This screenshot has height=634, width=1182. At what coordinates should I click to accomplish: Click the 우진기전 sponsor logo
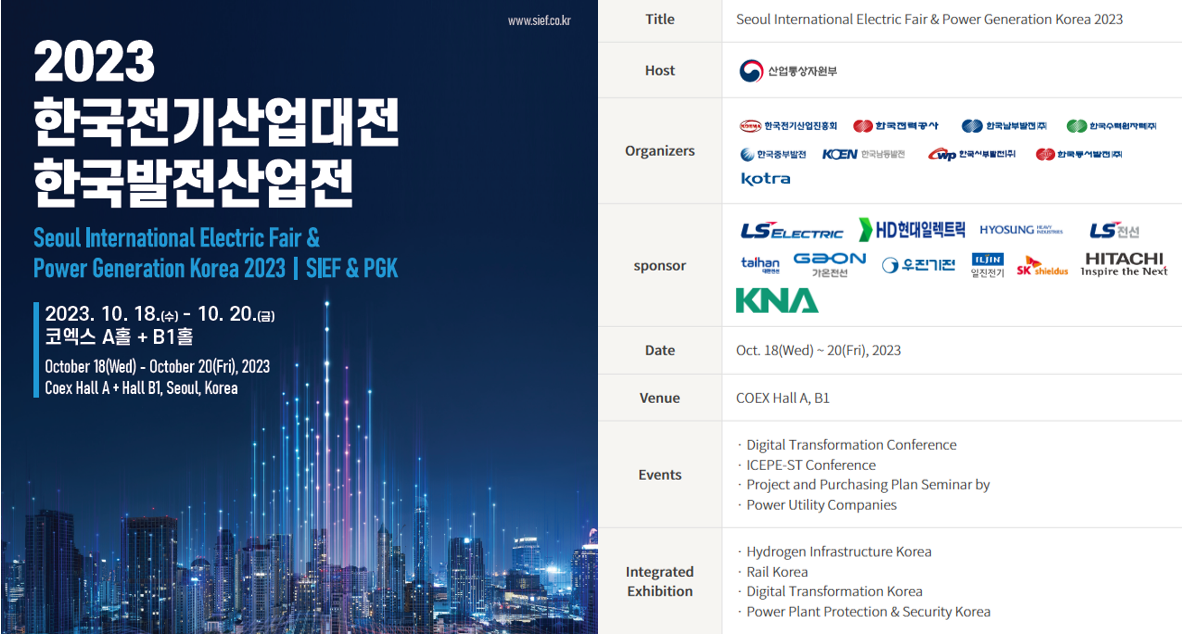coord(918,265)
